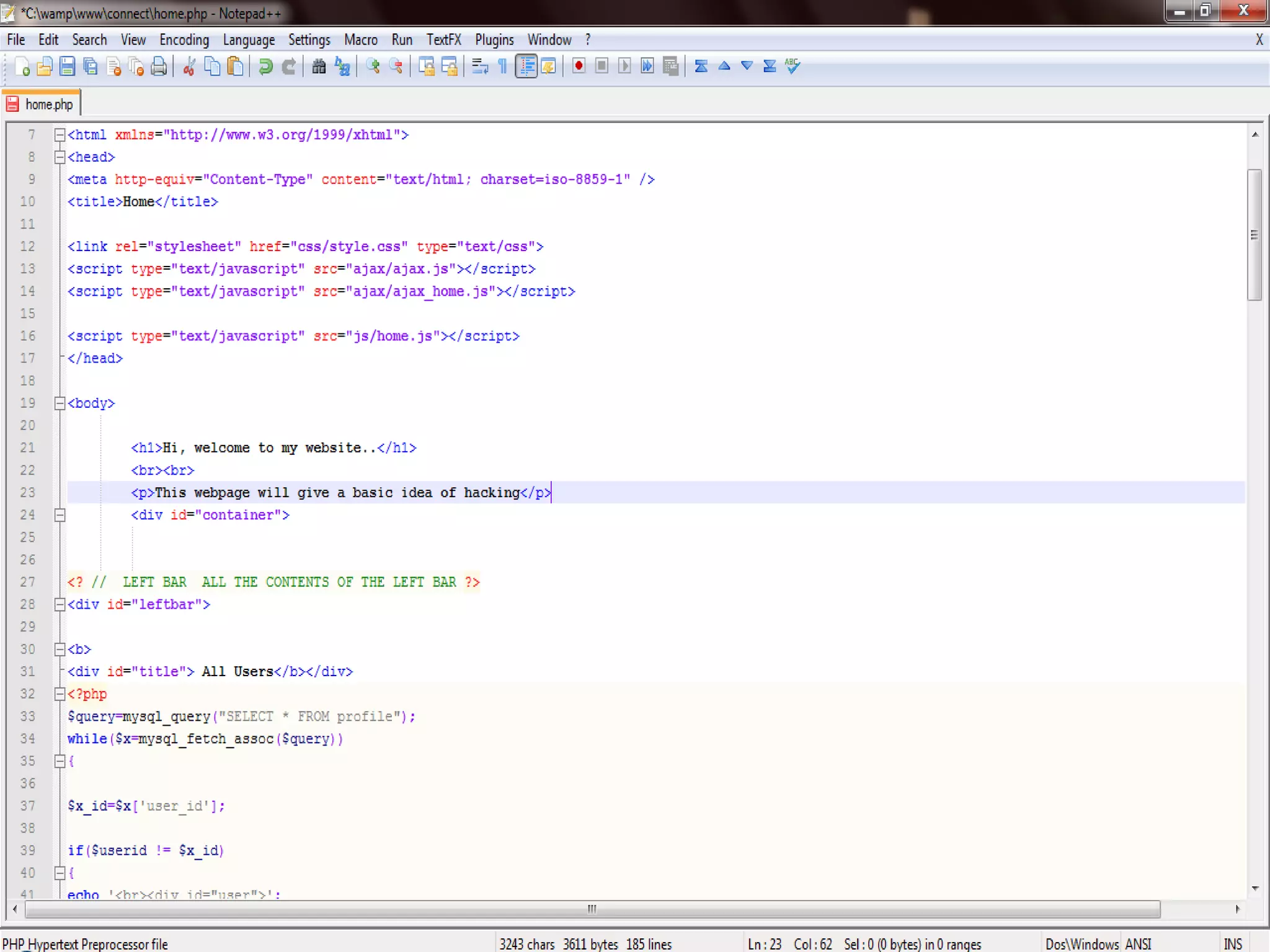Start macro recording with red dot icon
The height and width of the screenshot is (952, 1270).
[579, 66]
